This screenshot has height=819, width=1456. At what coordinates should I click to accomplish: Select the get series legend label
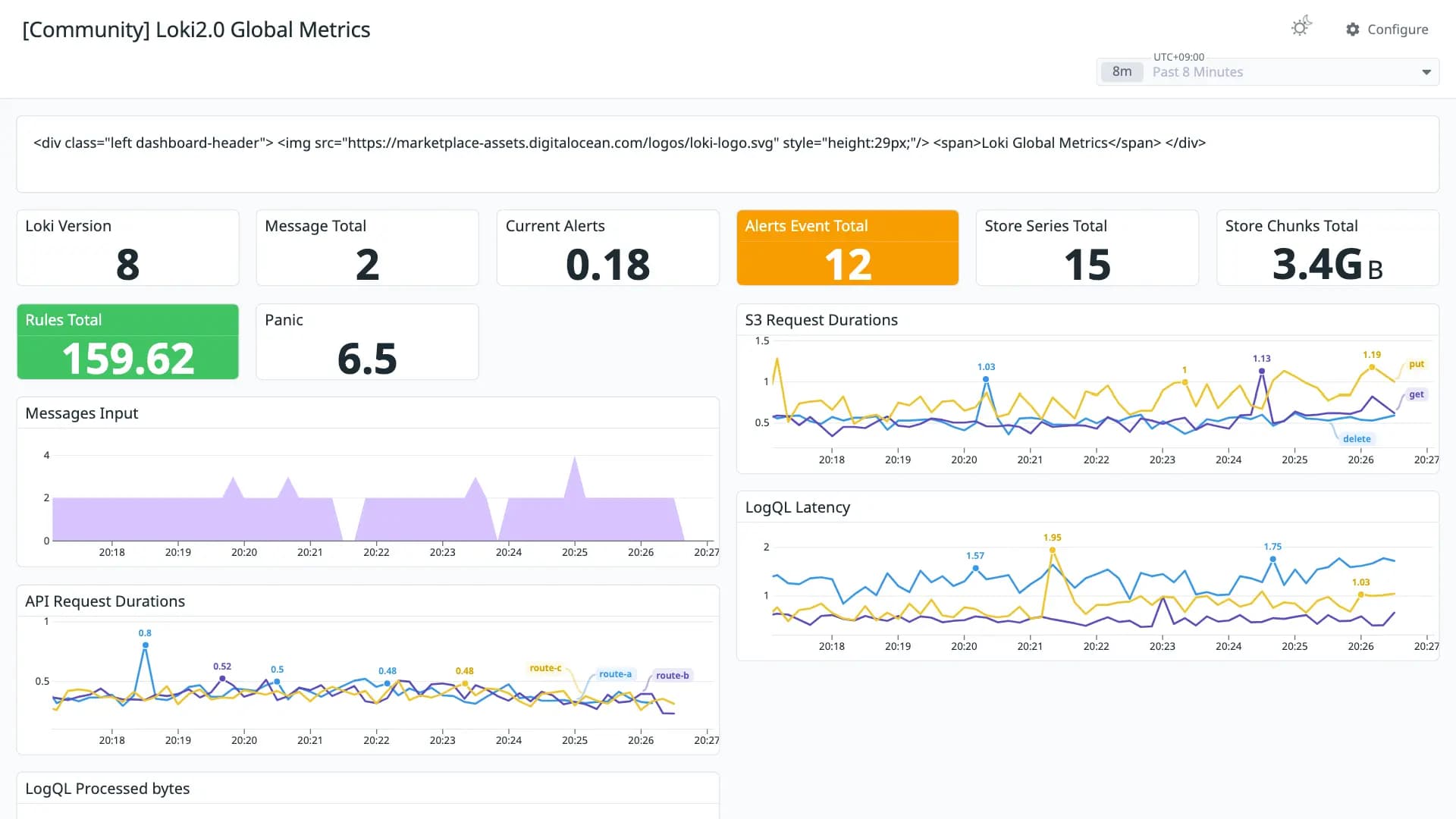point(1417,394)
